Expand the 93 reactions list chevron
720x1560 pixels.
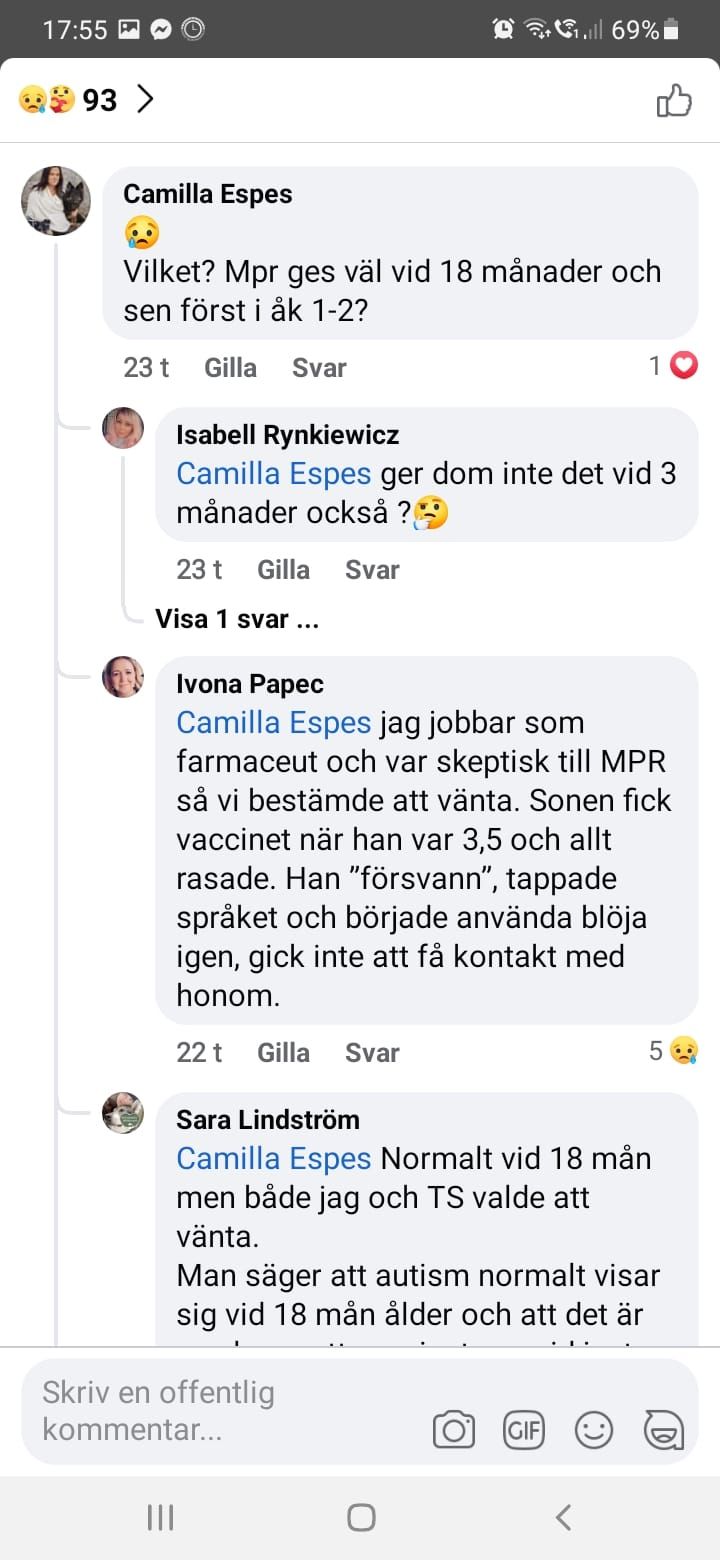tap(146, 99)
